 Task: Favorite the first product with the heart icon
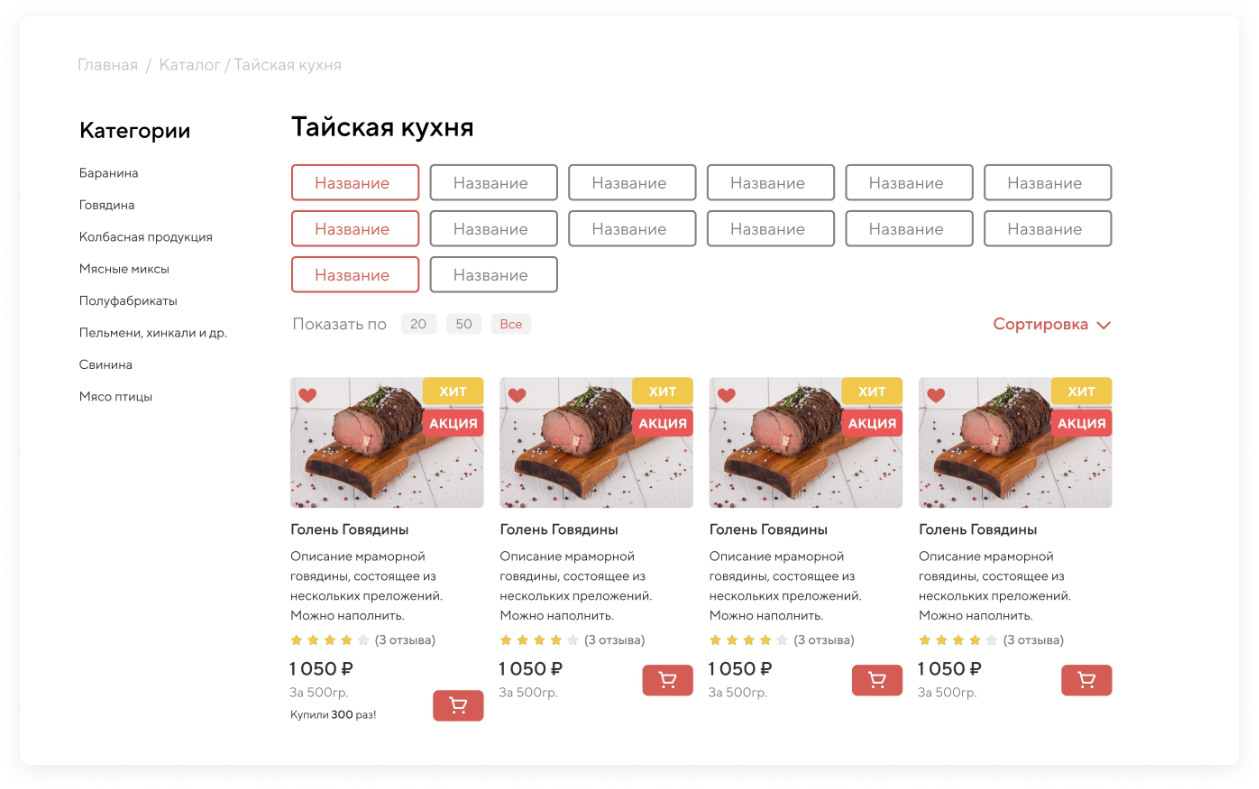click(x=306, y=394)
